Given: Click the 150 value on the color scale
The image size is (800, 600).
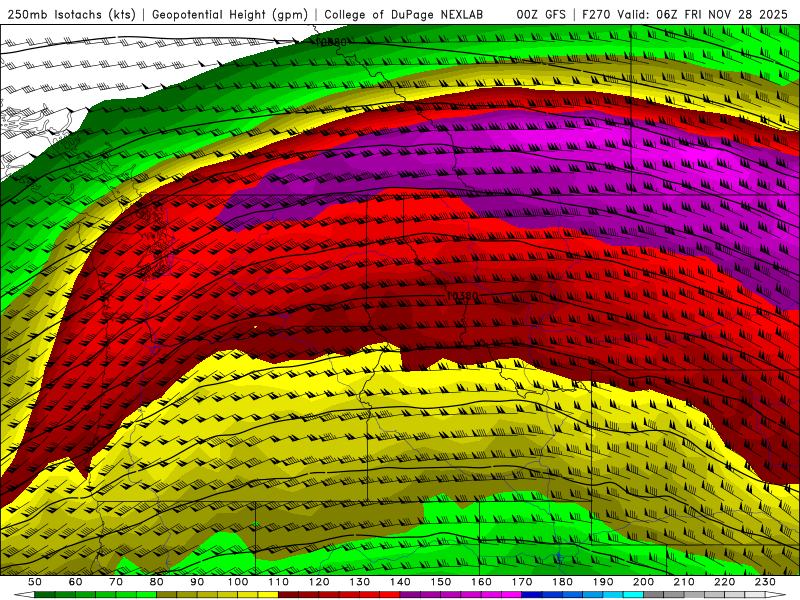Looking at the screenshot, I should point(441,582).
